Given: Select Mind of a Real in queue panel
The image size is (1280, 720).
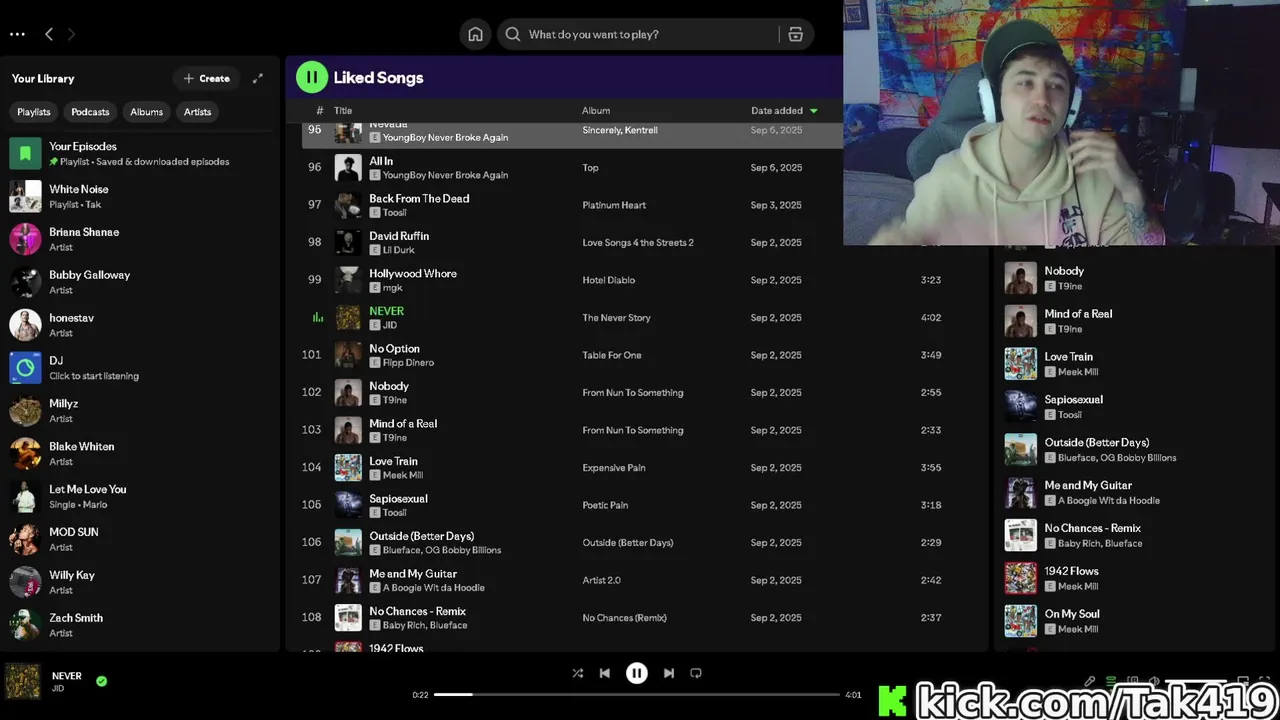Looking at the screenshot, I should pyautogui.click(x=1078, y=314).
